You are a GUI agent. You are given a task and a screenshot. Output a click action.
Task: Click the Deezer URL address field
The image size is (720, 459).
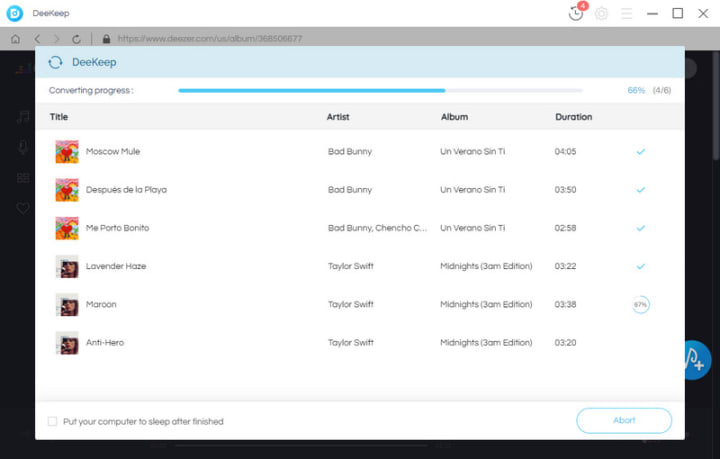[x=210, y=39]
